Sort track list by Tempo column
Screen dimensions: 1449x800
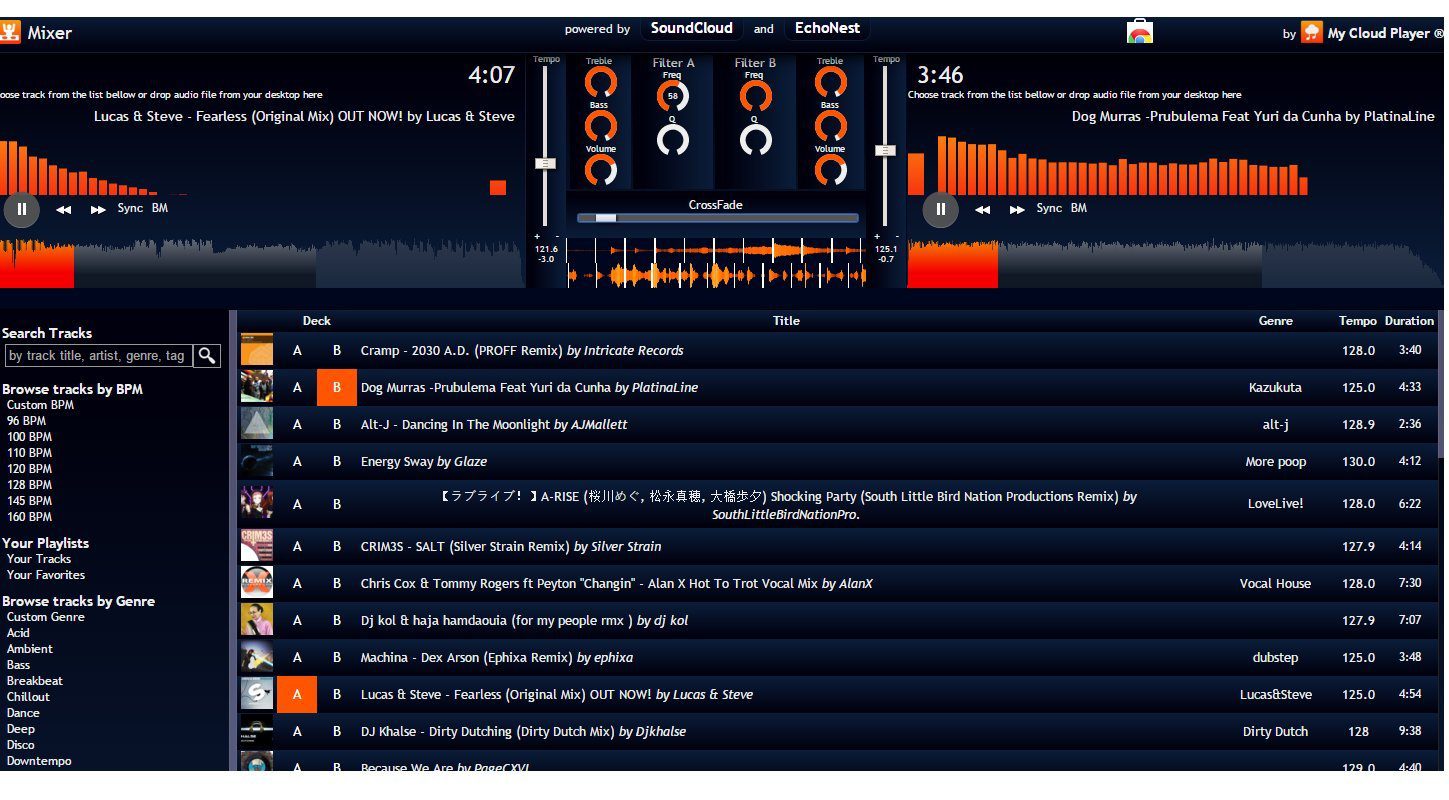tap(1358, 321)
